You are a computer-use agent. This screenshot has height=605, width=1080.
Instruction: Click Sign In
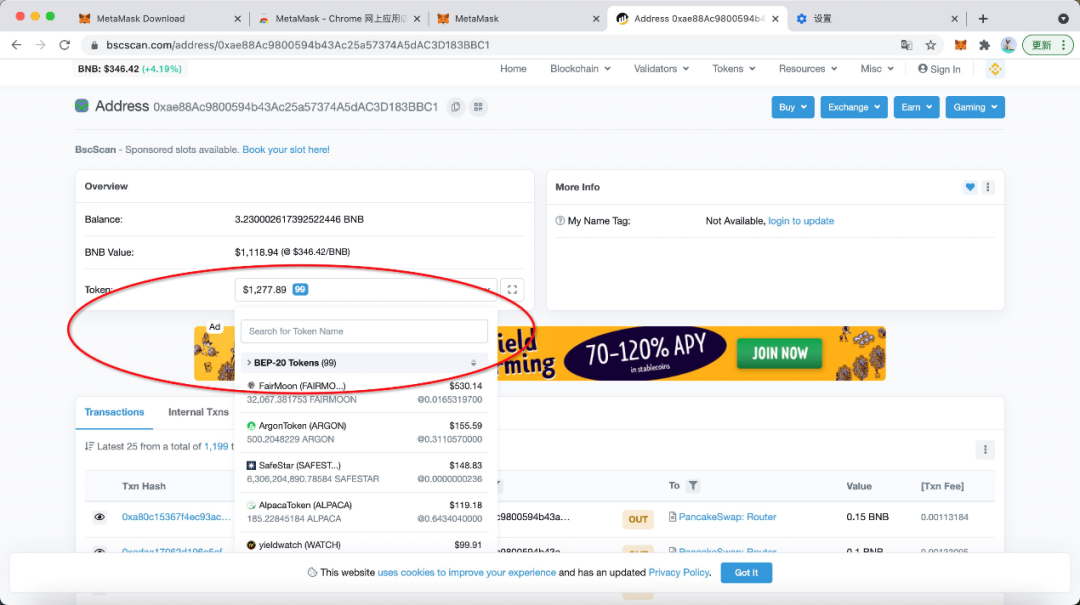[939, 69]
